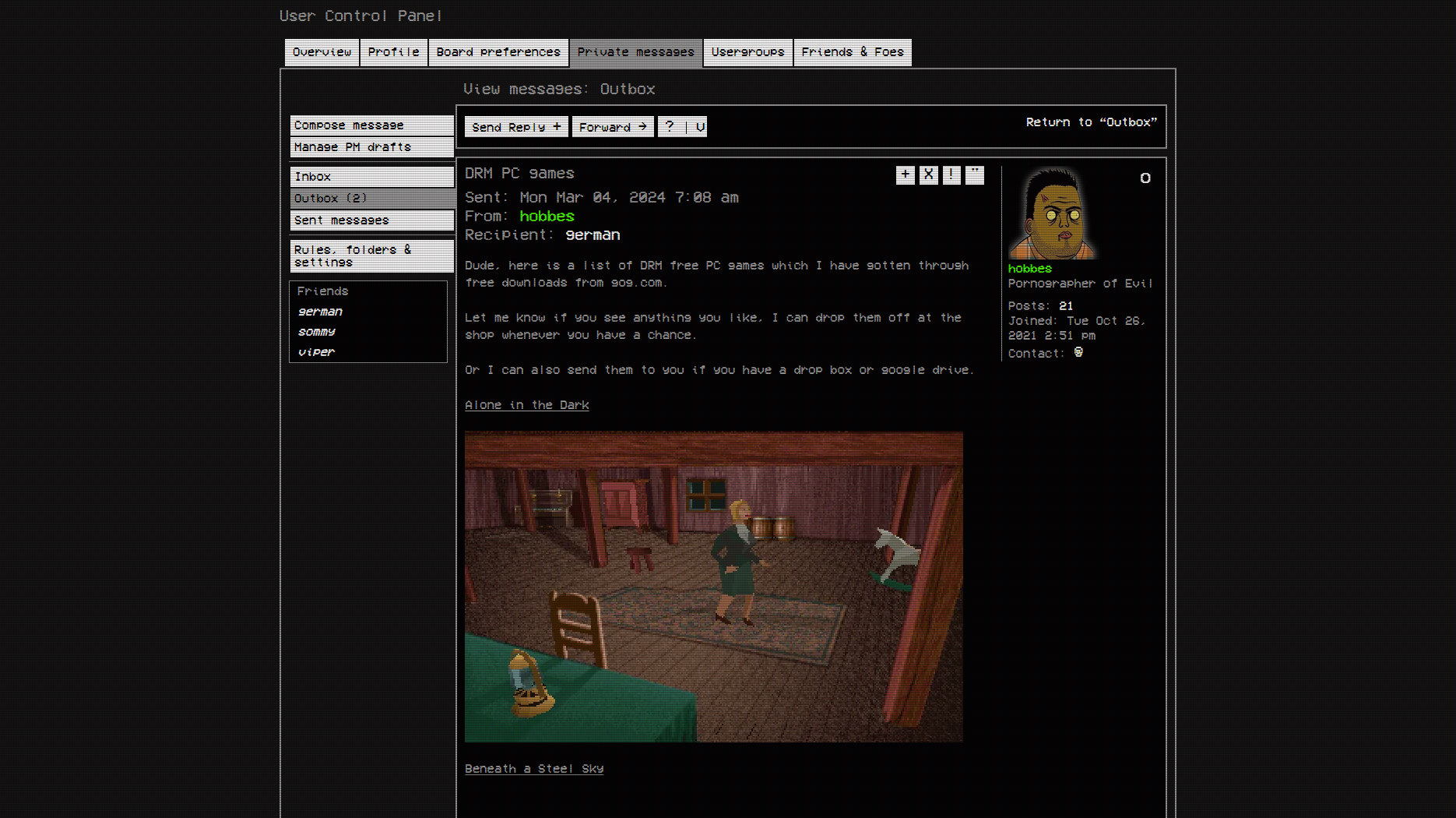Screen dimensions: 1456x818
Task: Click the online status circle beside the avatar
Action: 1145,178
